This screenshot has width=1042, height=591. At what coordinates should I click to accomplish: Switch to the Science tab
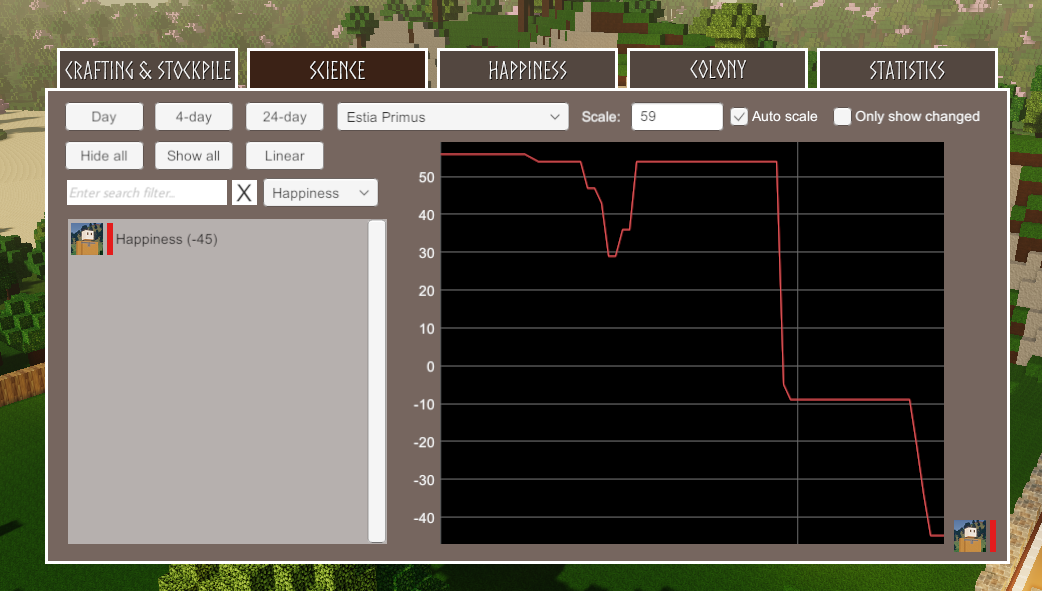click(337, 69)
